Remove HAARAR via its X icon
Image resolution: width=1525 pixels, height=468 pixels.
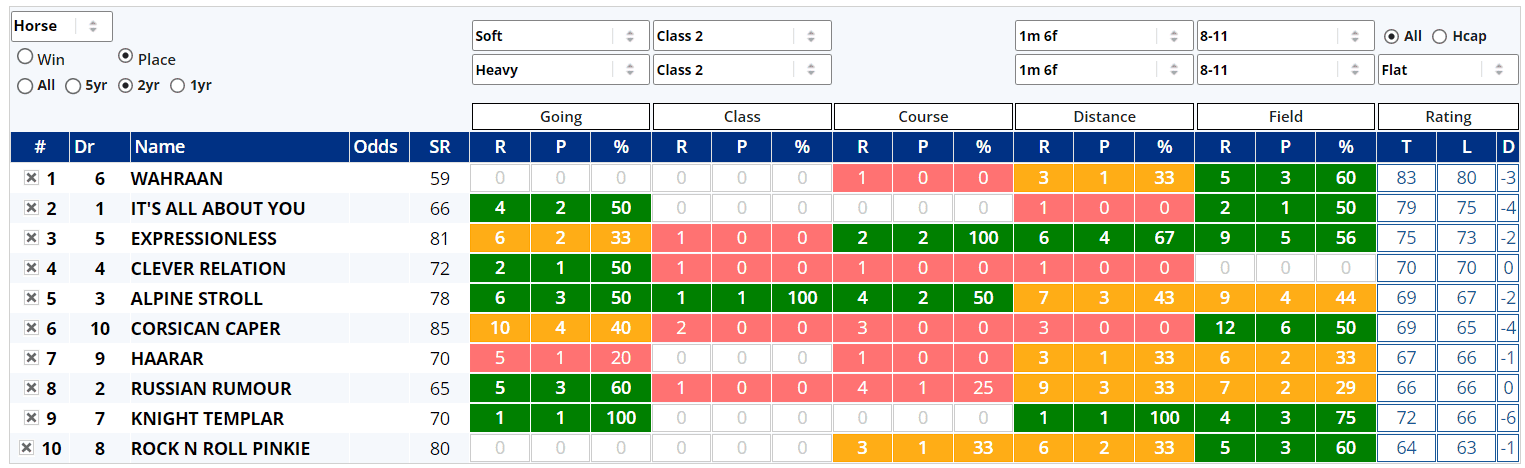31,358
